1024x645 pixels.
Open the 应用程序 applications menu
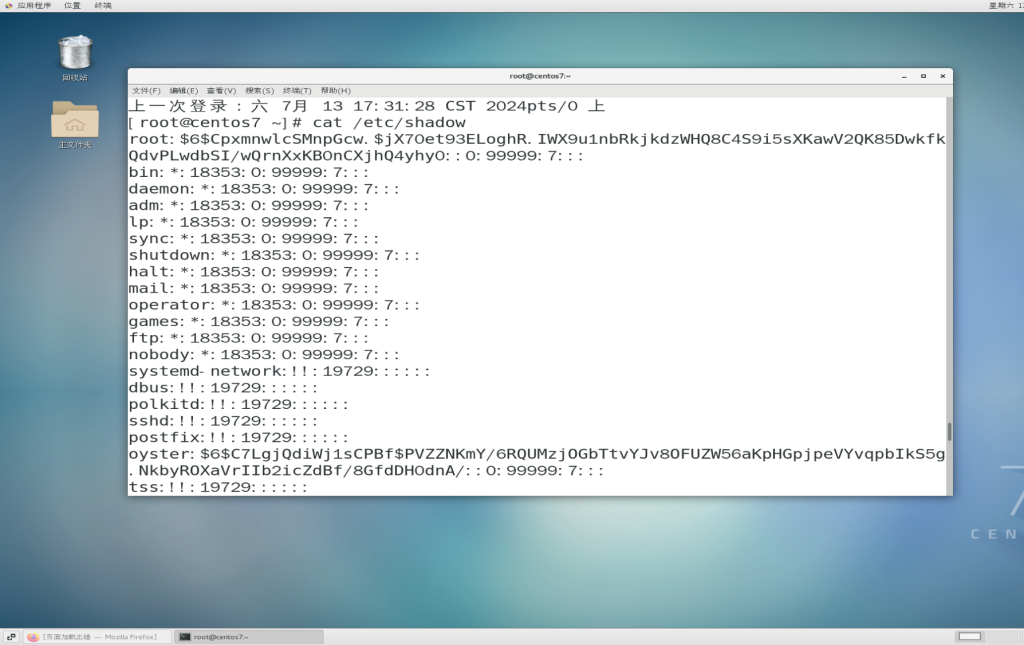click(x=33, y=6)
